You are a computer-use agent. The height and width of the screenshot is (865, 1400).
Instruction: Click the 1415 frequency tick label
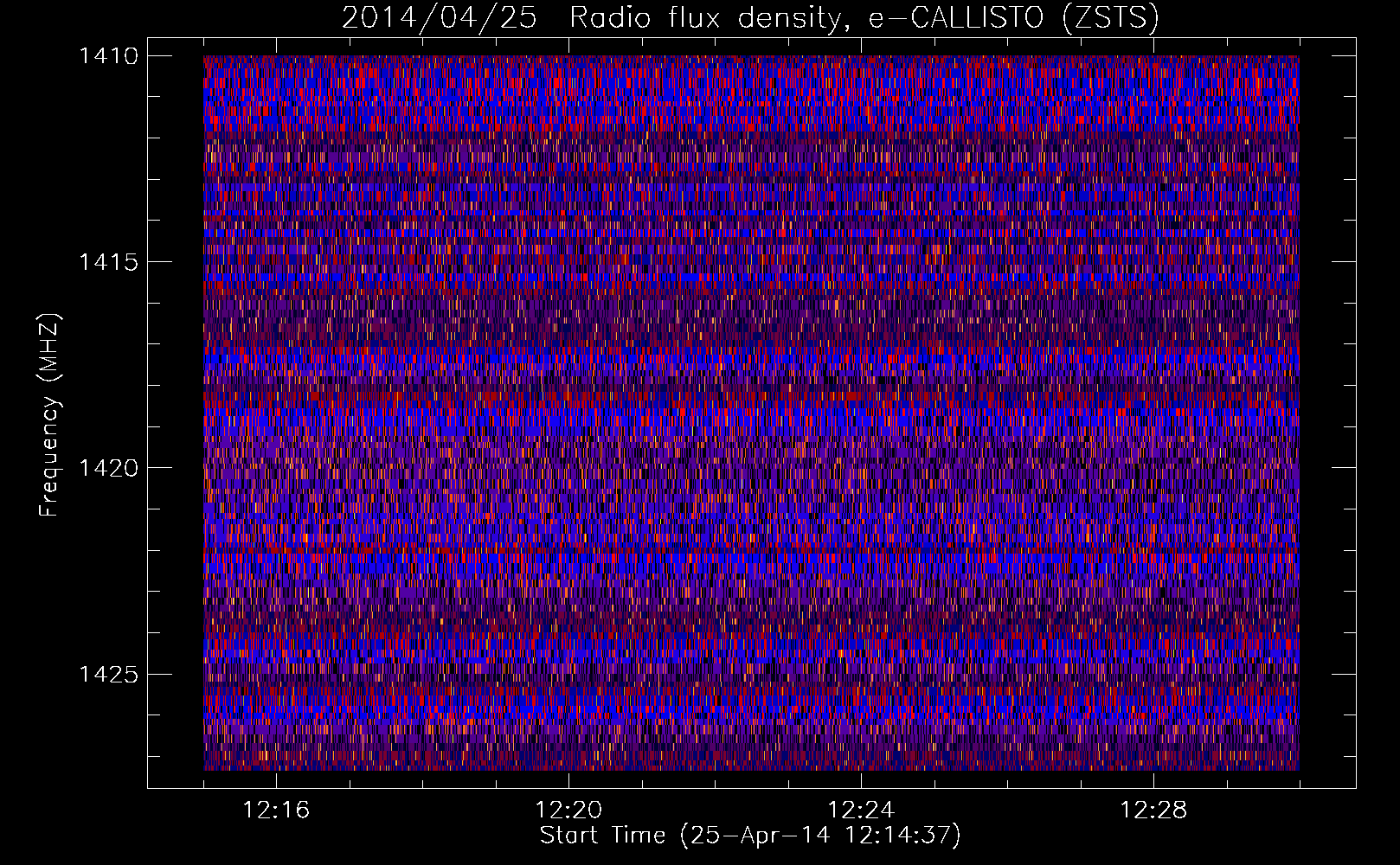108,262
